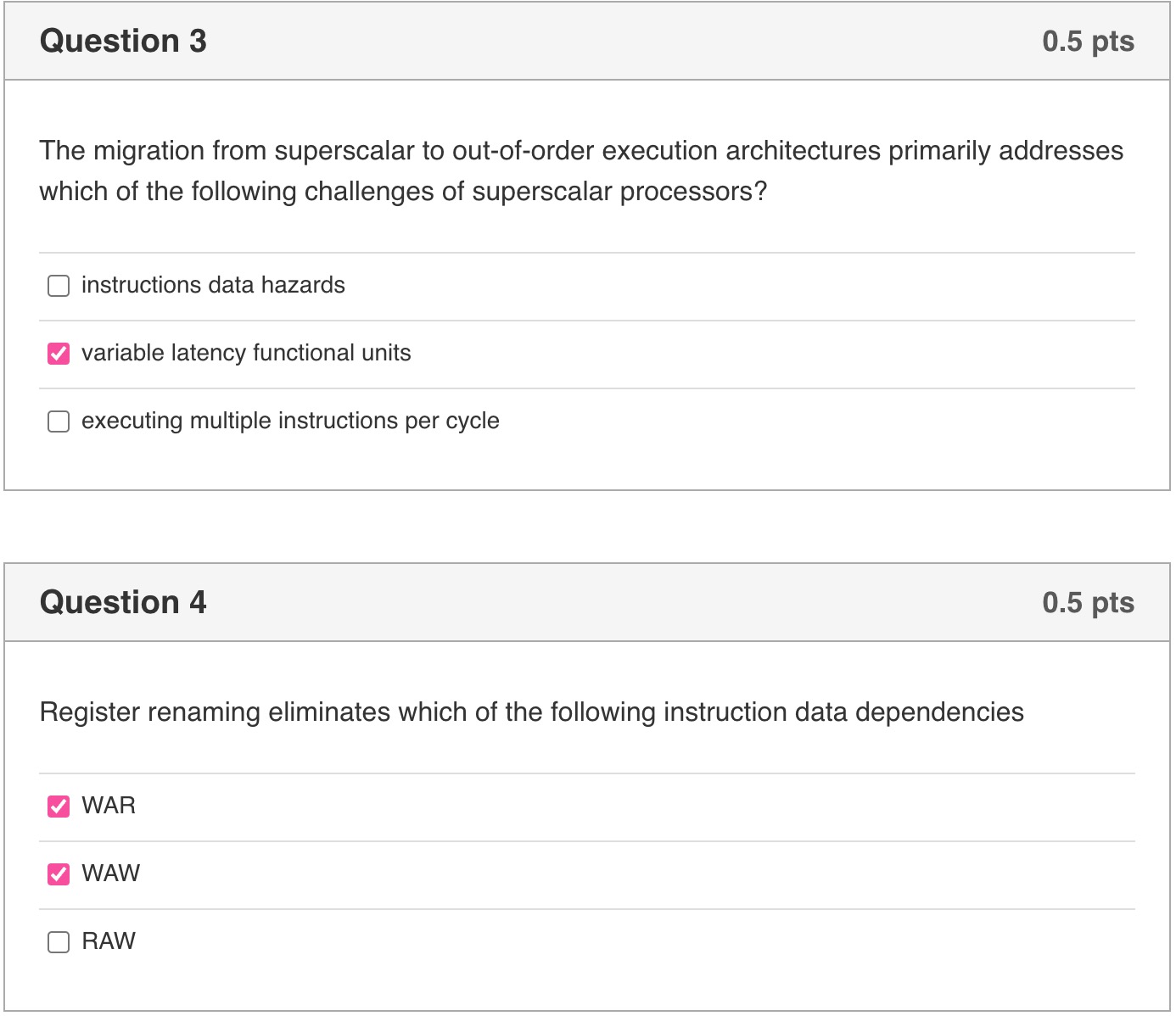Click the empty checkbox square next to RAW
The width and height of the screenshot is (1176, 1016).
point(58,941)
